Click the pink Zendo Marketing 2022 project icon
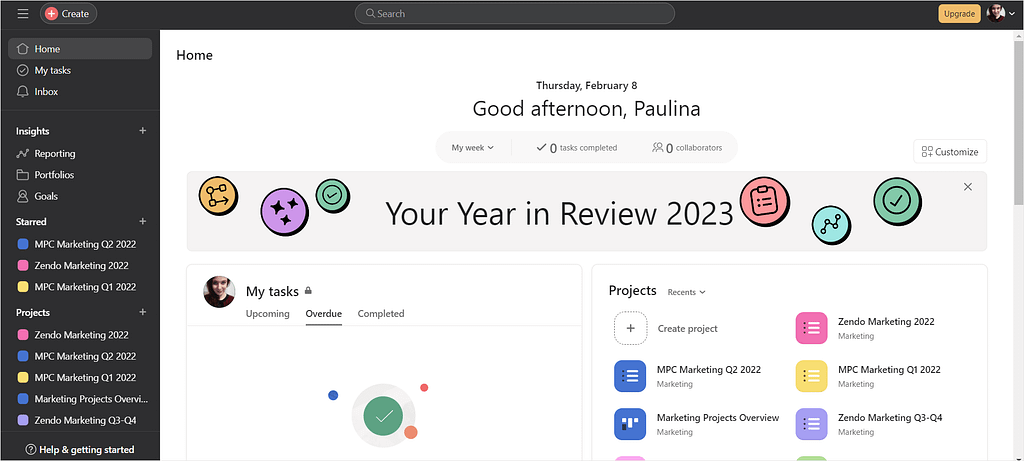This screenshot has width=1024, height=461. pos(812,328)
